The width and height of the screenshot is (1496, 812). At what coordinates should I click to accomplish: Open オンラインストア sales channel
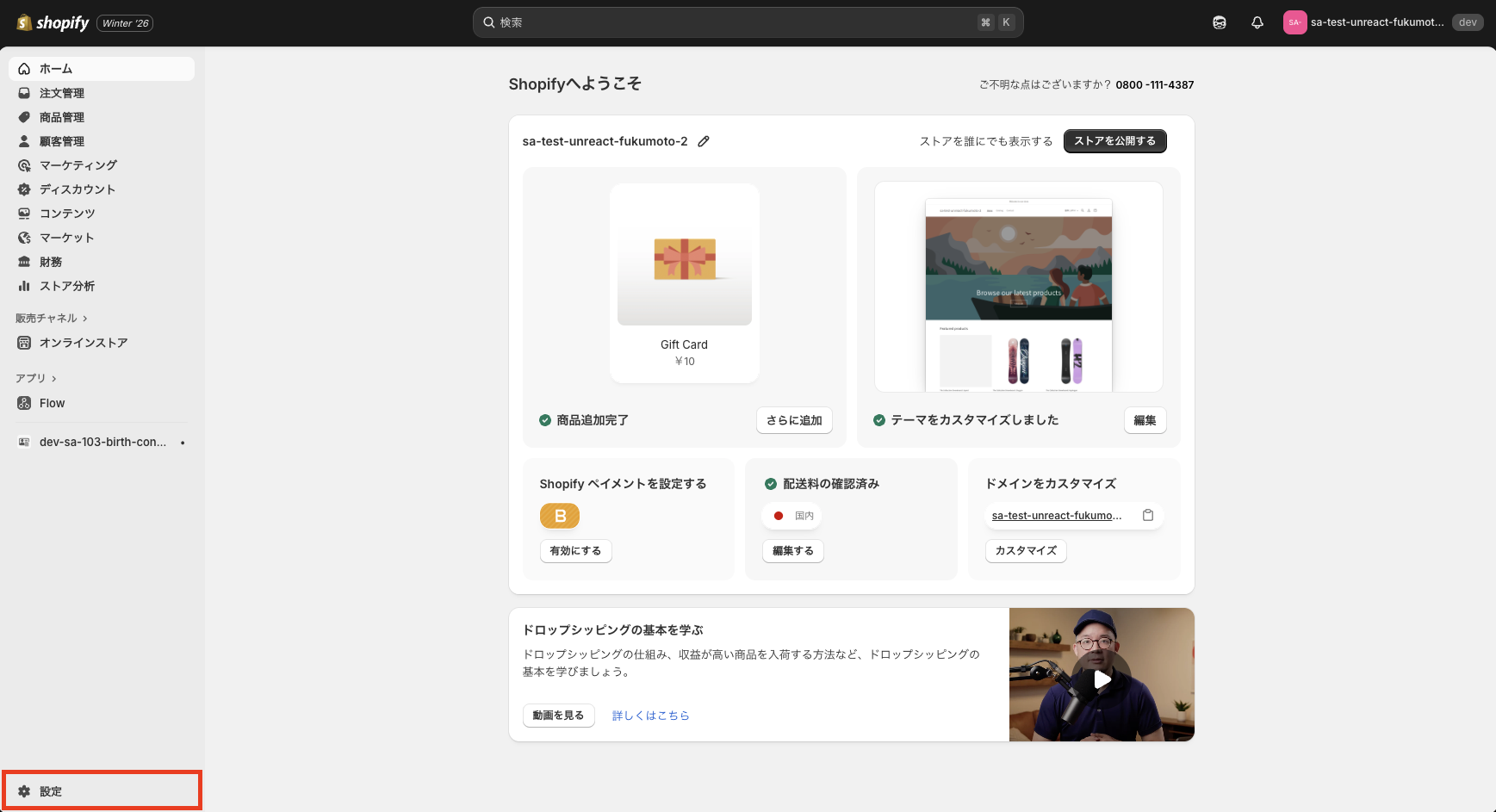point(84,342)
